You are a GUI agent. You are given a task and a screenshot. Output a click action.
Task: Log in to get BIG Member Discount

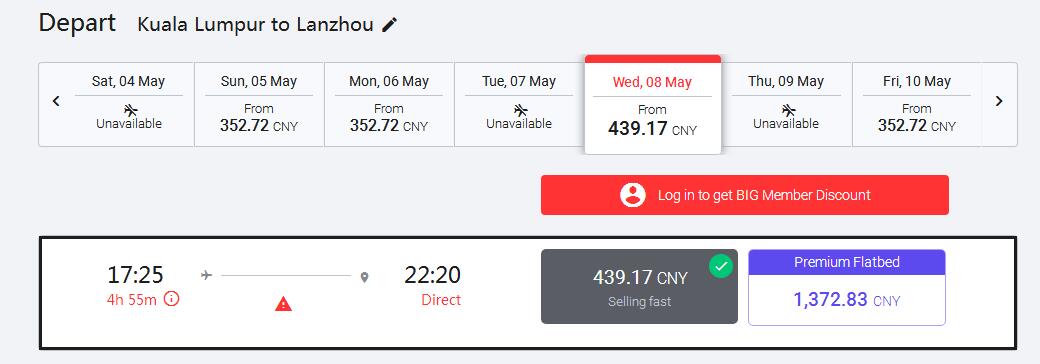pos(745,195)
